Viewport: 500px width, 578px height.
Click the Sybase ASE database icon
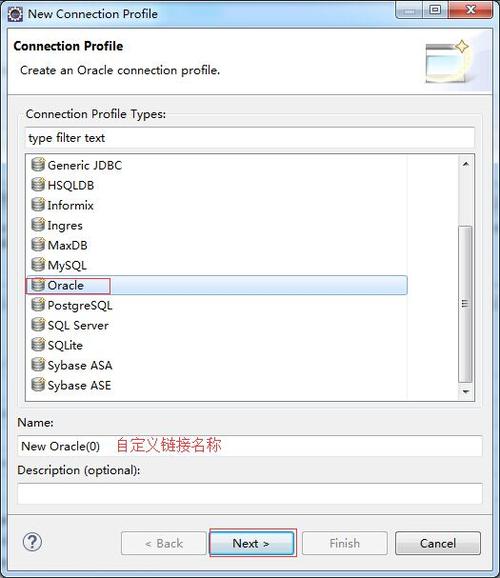[38, 384]
